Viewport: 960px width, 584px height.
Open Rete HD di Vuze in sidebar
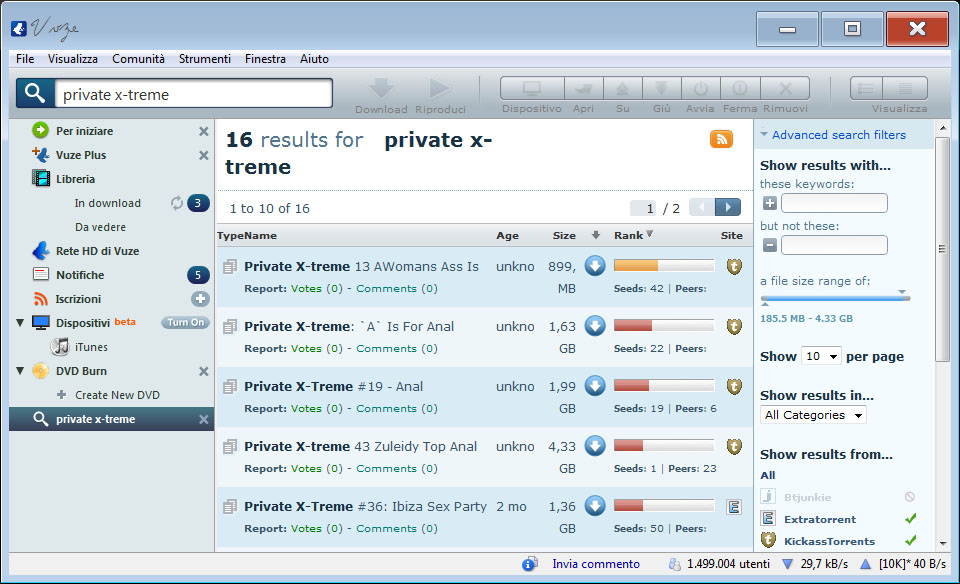(x=97, y=251)
